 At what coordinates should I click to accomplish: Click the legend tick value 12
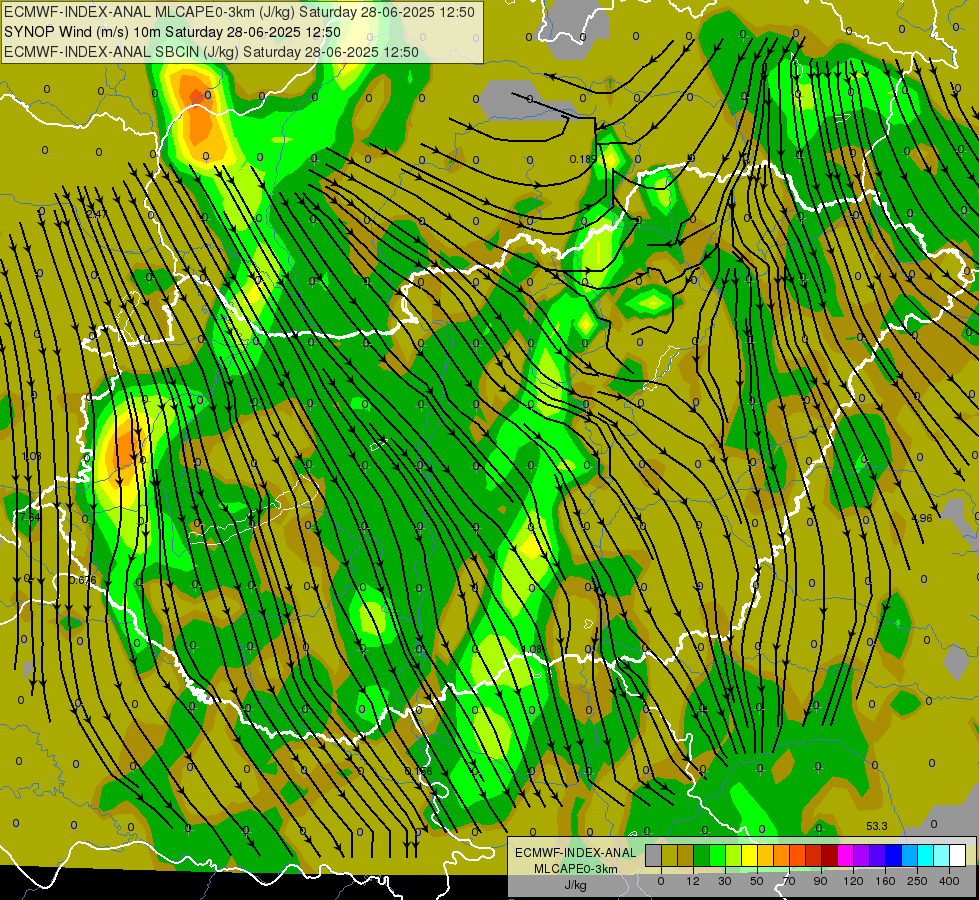click(x=693, y=881)
